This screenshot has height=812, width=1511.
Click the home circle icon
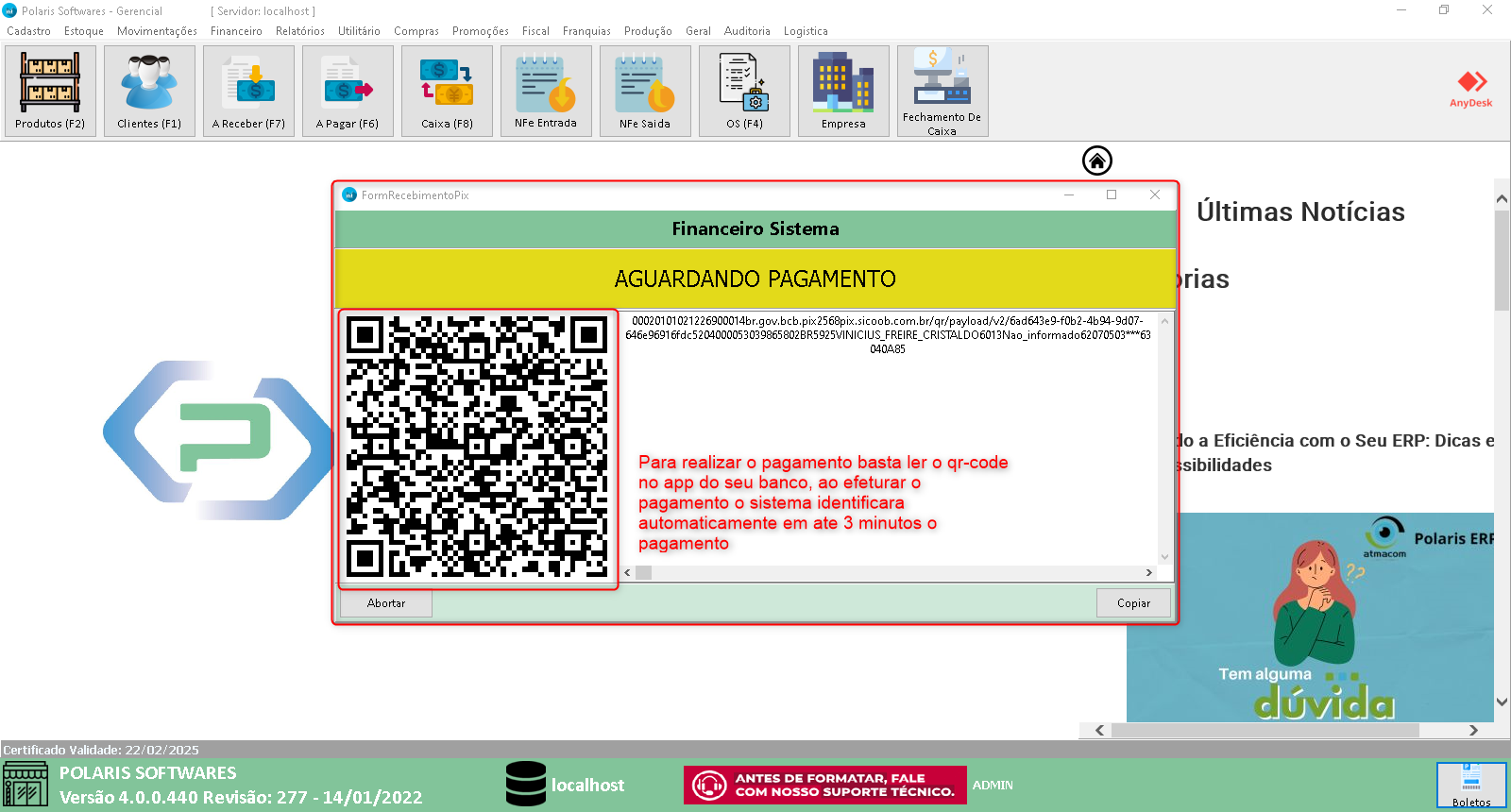1097,161
